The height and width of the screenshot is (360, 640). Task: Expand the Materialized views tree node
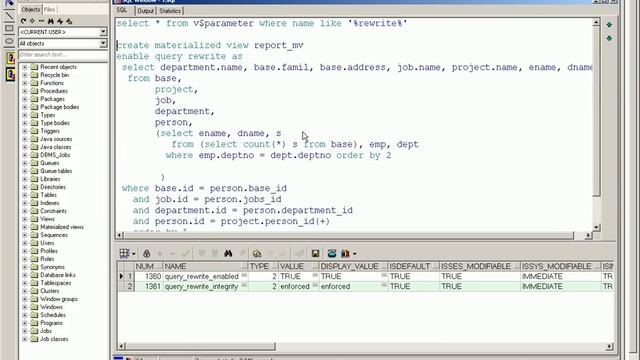point(24,227)
